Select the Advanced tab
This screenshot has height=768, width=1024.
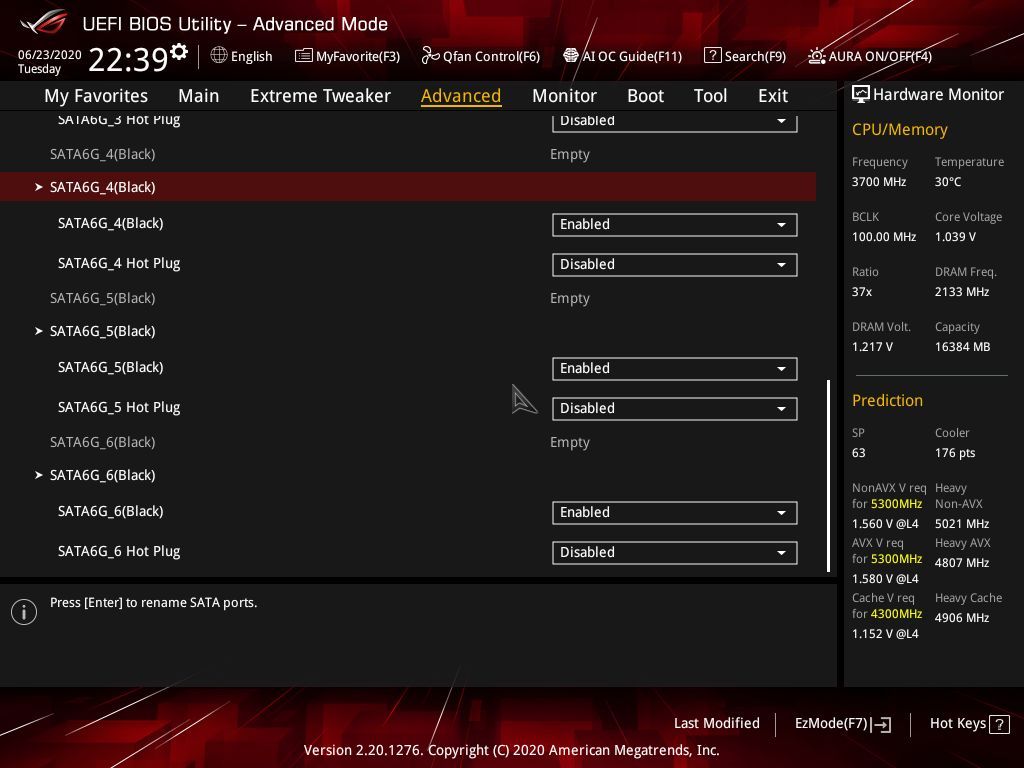(461, 96)
